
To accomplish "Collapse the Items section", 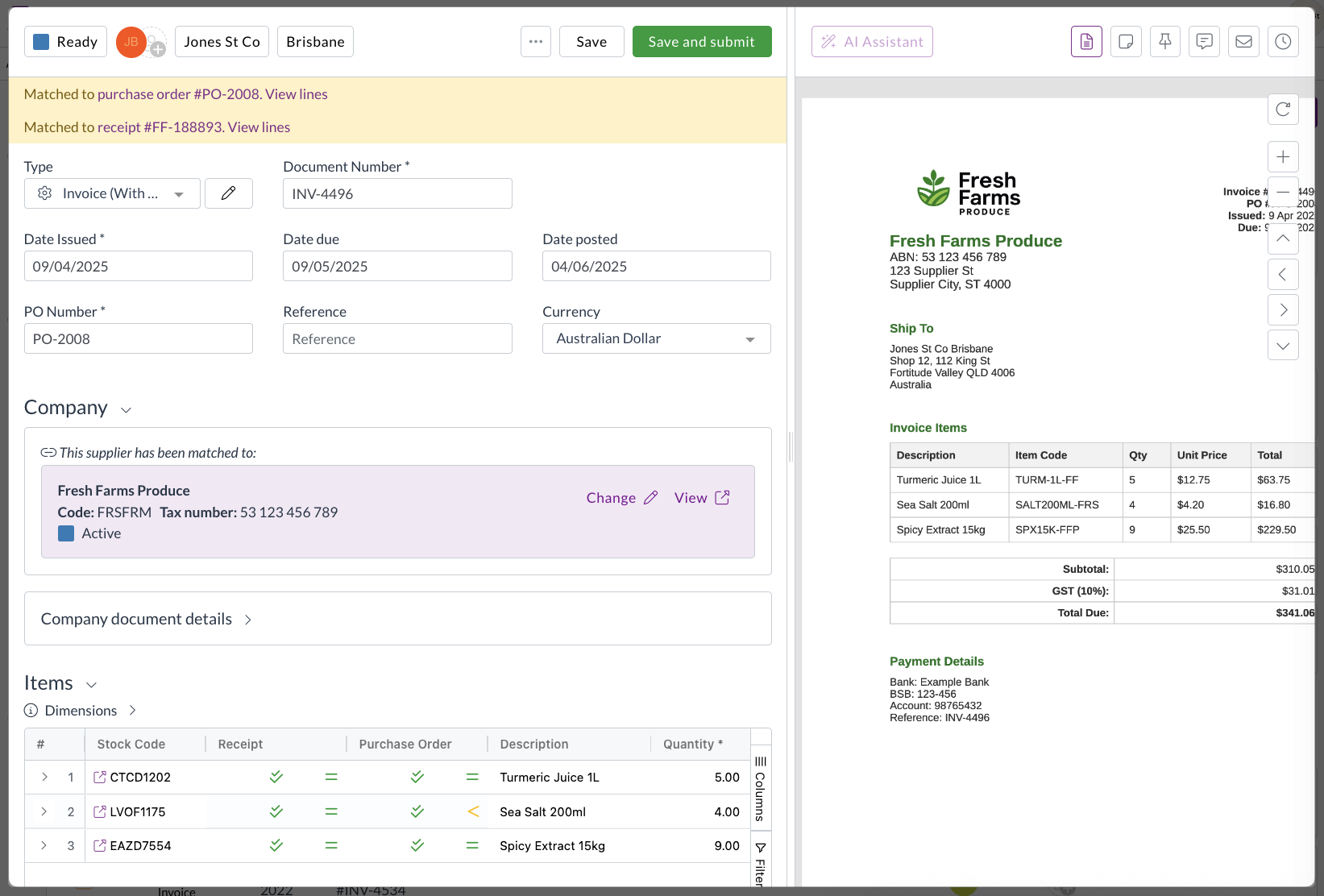I will click(92, 685).
